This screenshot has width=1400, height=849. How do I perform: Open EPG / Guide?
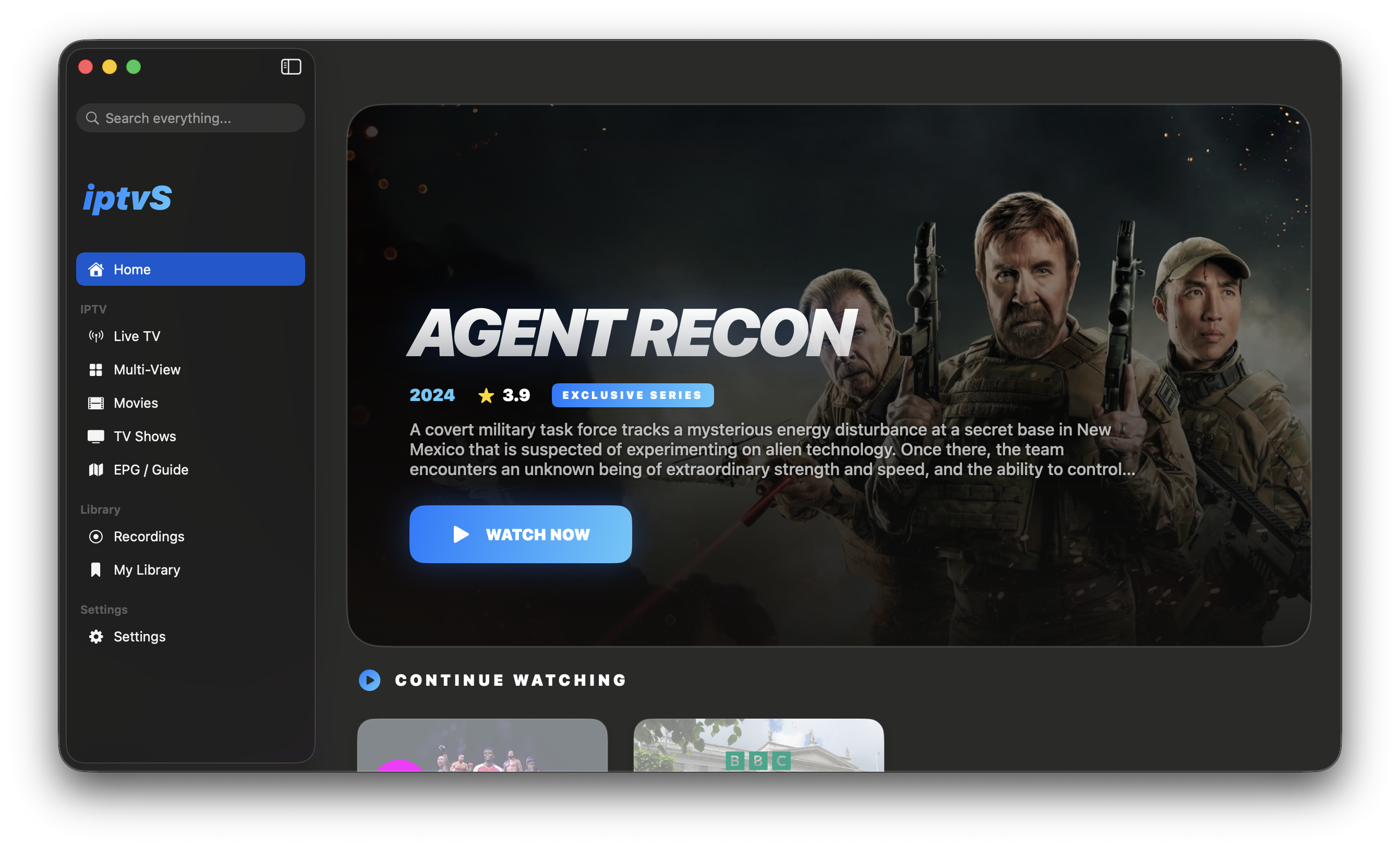click(190, 470)
